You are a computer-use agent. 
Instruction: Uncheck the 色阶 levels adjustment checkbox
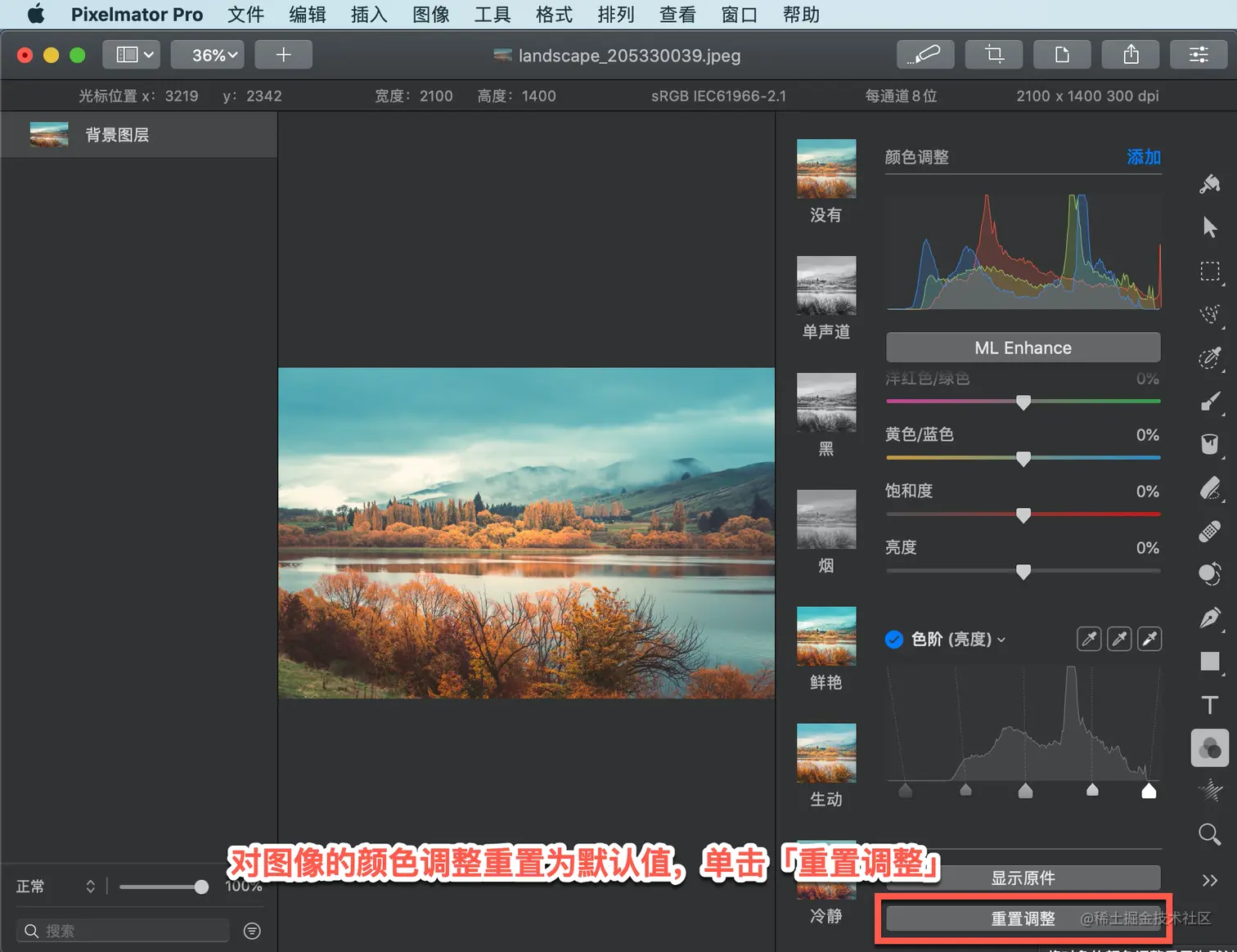coord(894,640)
